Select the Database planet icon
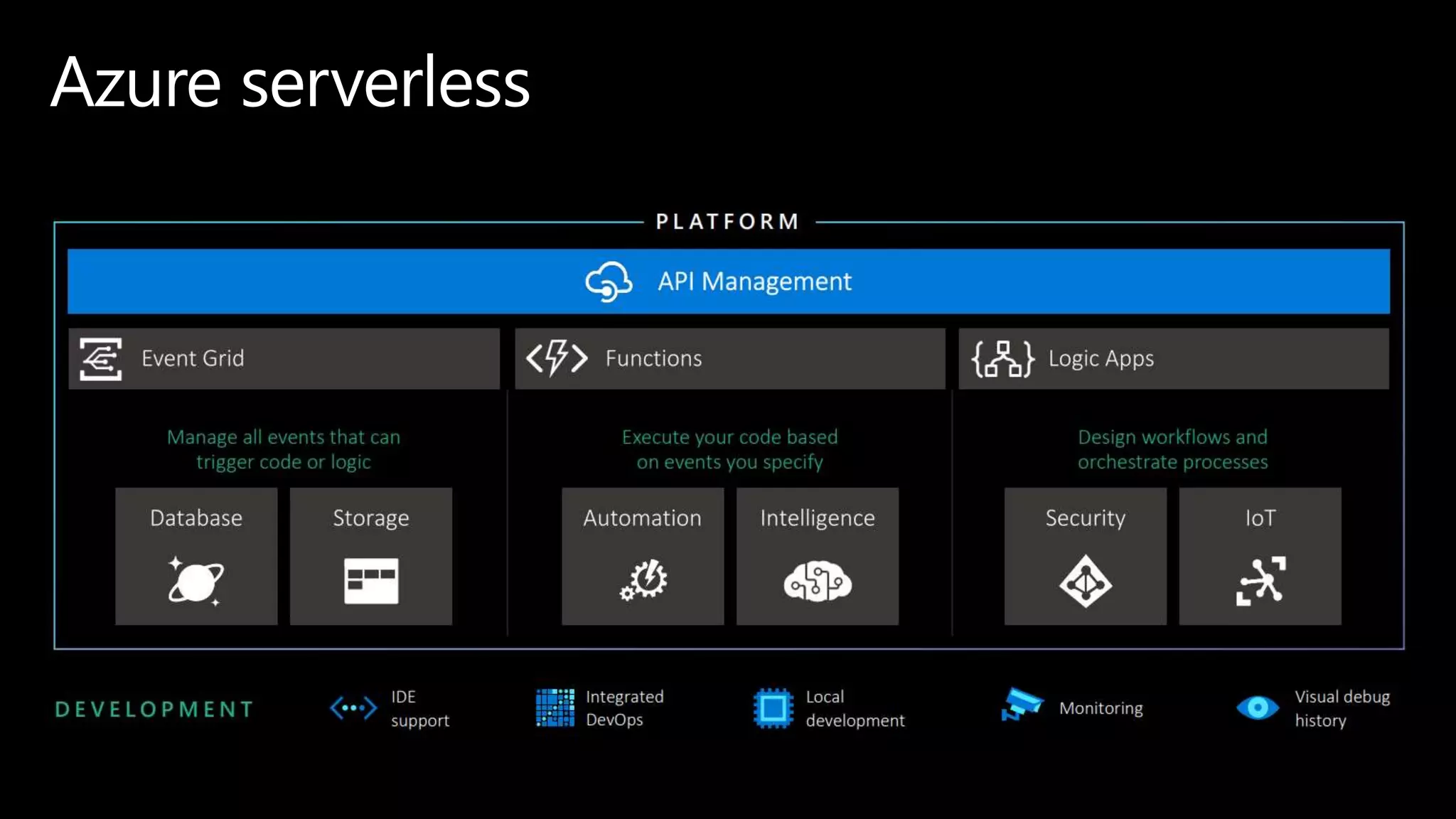Viewport: 1456px width, 819px height. pos(196,581)
